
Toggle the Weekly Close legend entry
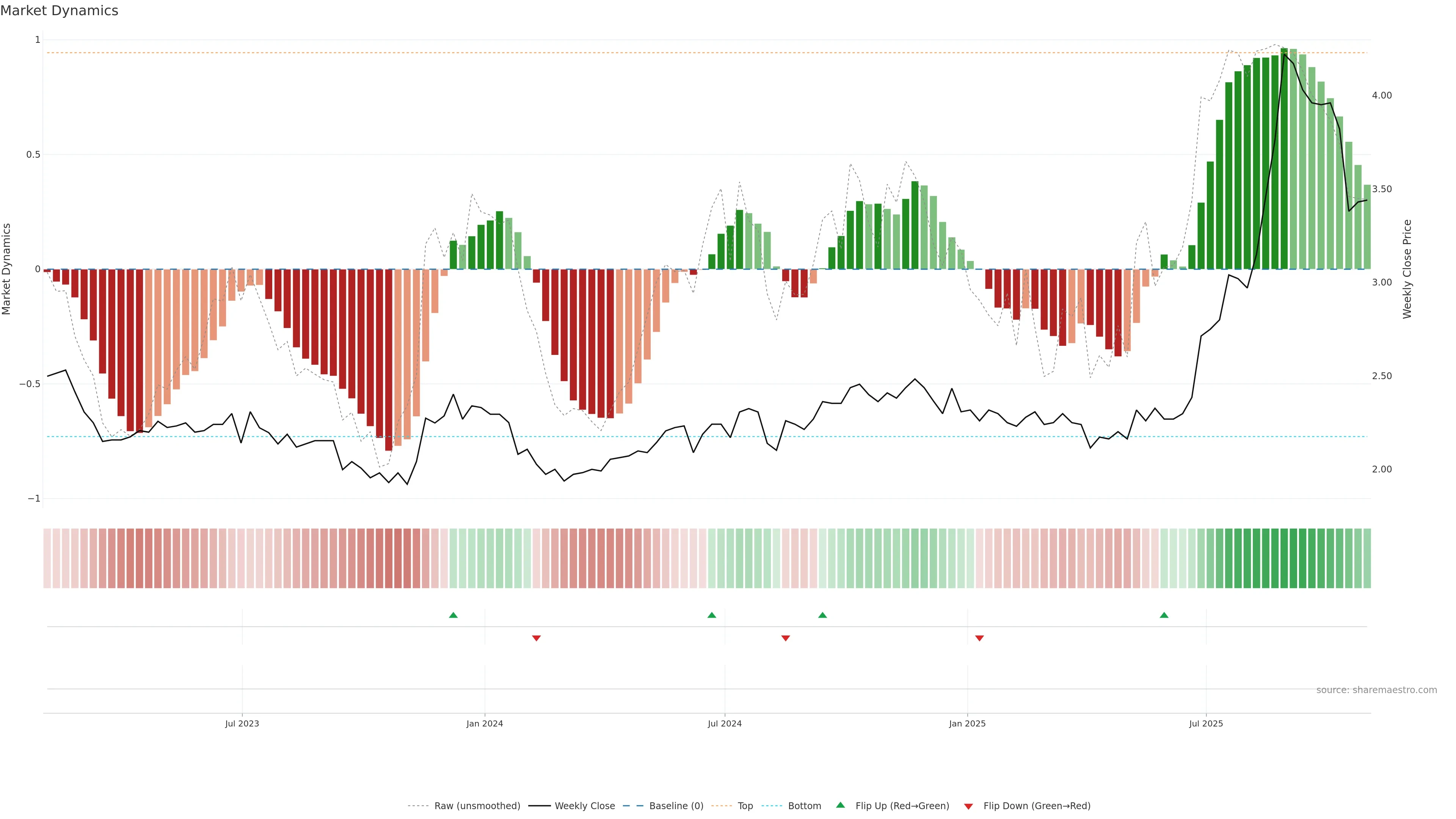584,806
